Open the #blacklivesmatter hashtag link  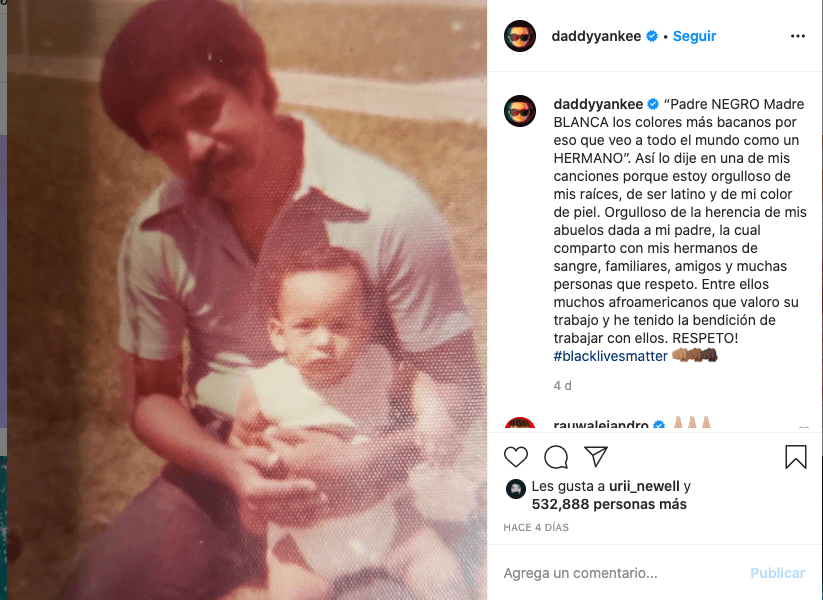610,356
